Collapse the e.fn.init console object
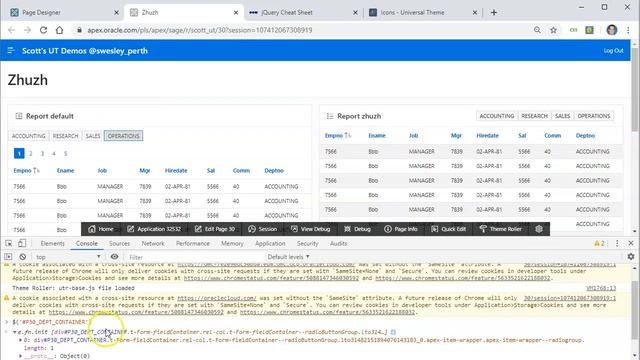 pyautogui.click(x=14, y=332)
